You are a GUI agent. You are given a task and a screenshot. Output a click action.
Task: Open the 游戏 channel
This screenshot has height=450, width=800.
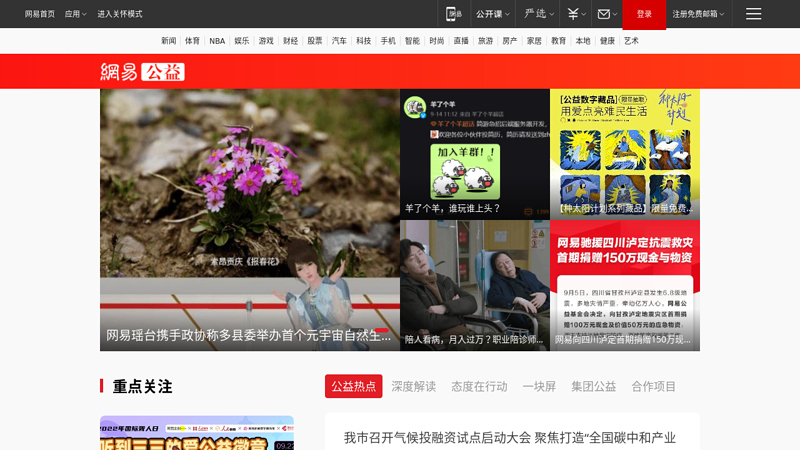click(266, 41)
